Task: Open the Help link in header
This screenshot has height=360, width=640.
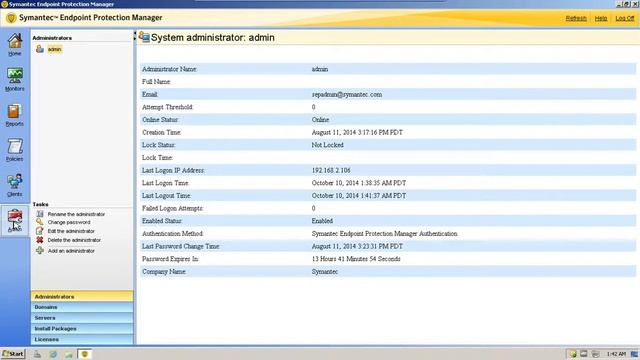Action: pyautogui.click(x=600, y=18)
